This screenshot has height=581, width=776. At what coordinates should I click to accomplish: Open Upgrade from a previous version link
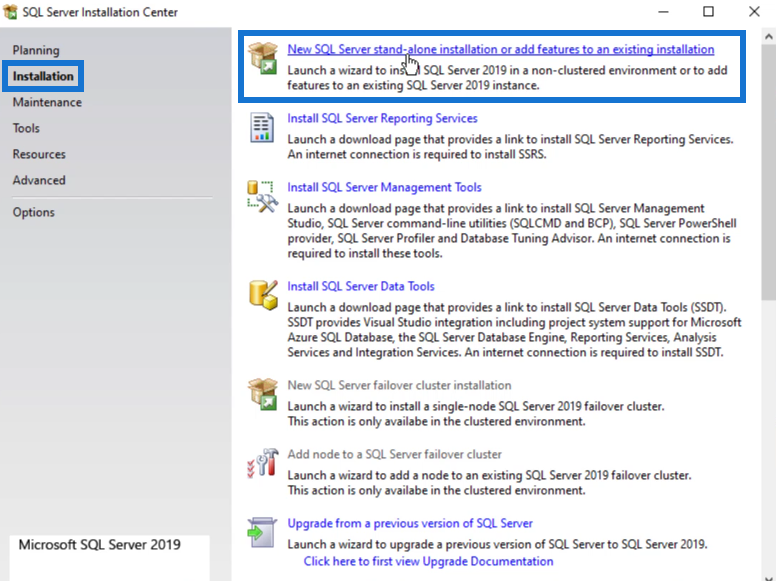410,523
